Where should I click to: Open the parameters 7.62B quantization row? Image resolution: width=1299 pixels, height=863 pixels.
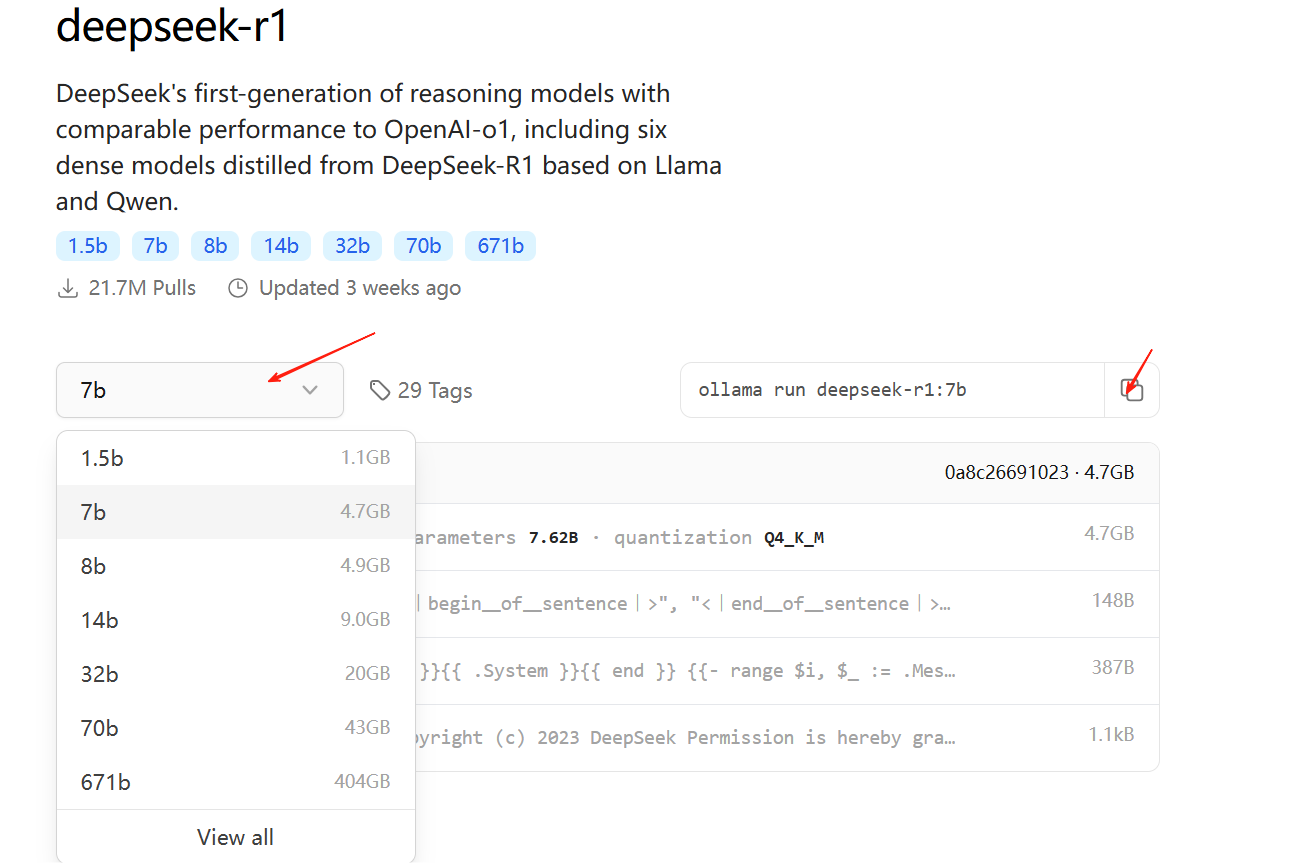786,537
